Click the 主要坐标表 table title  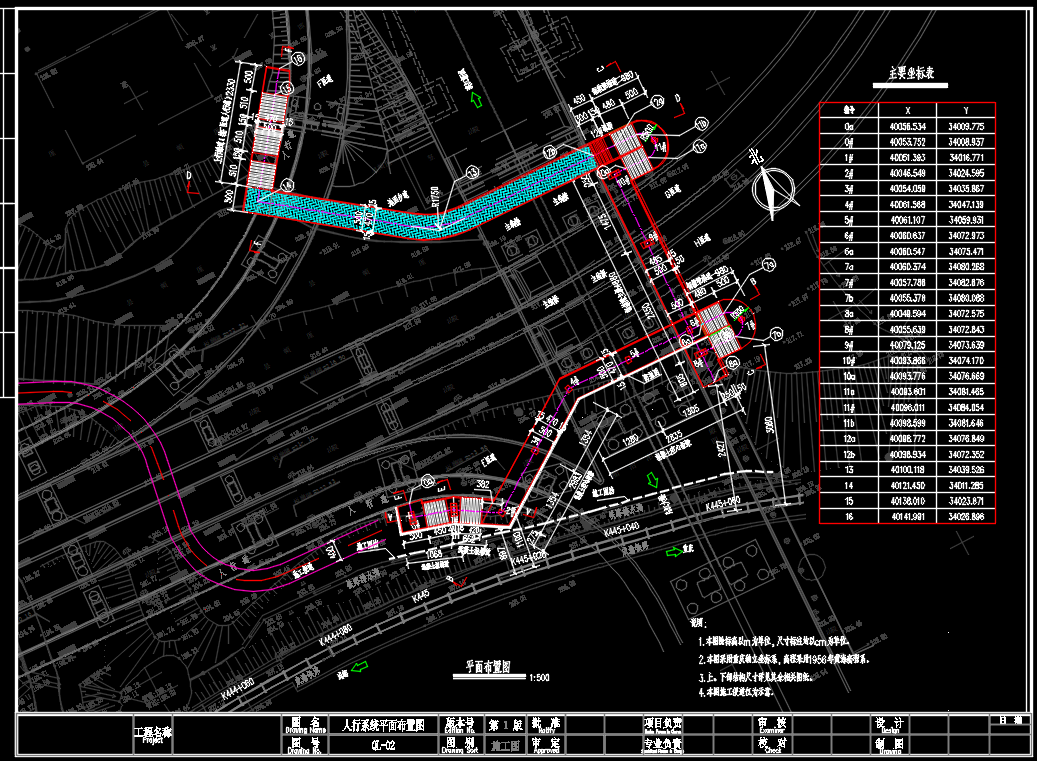(x=911, y=73)
